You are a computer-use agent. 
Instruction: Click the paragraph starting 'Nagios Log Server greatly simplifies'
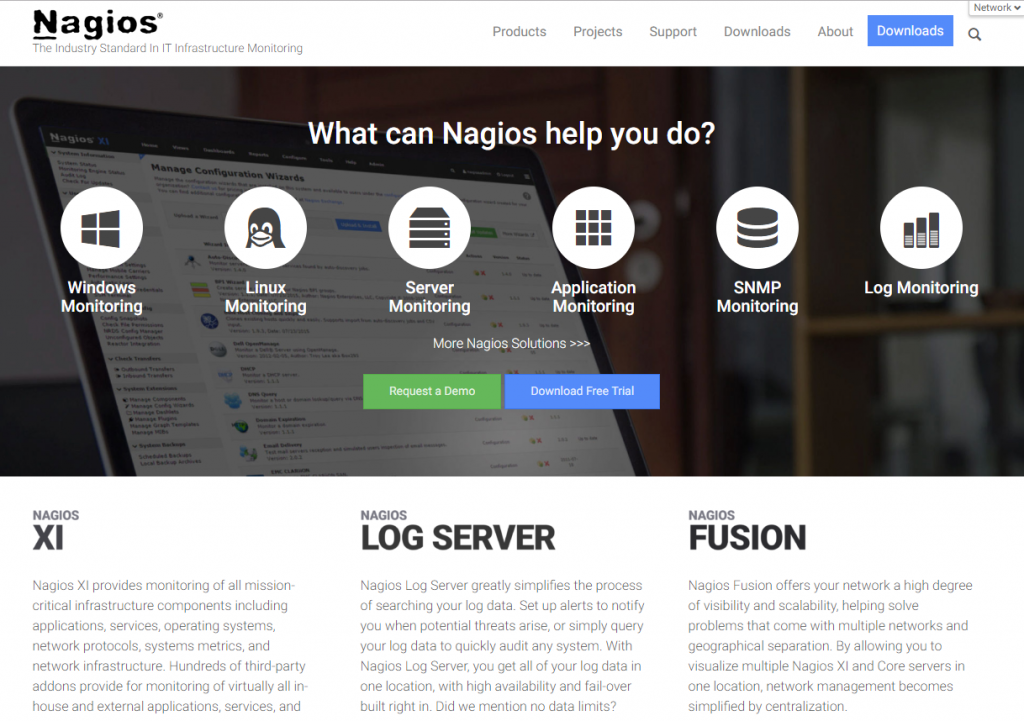(502, 646)
